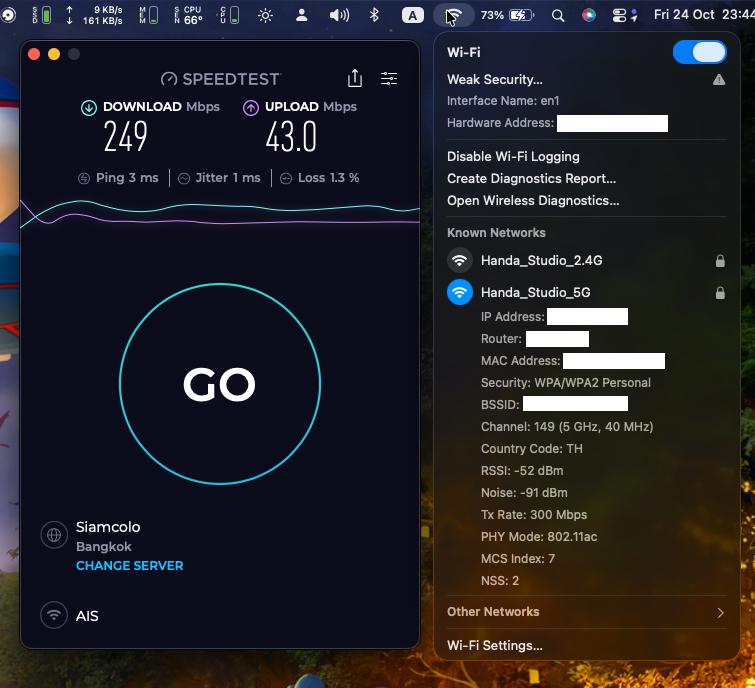755x688 pixels.
Task: Click the Siamcolo server globe icon
Action: pyautogui.click(x=54, y=534)
